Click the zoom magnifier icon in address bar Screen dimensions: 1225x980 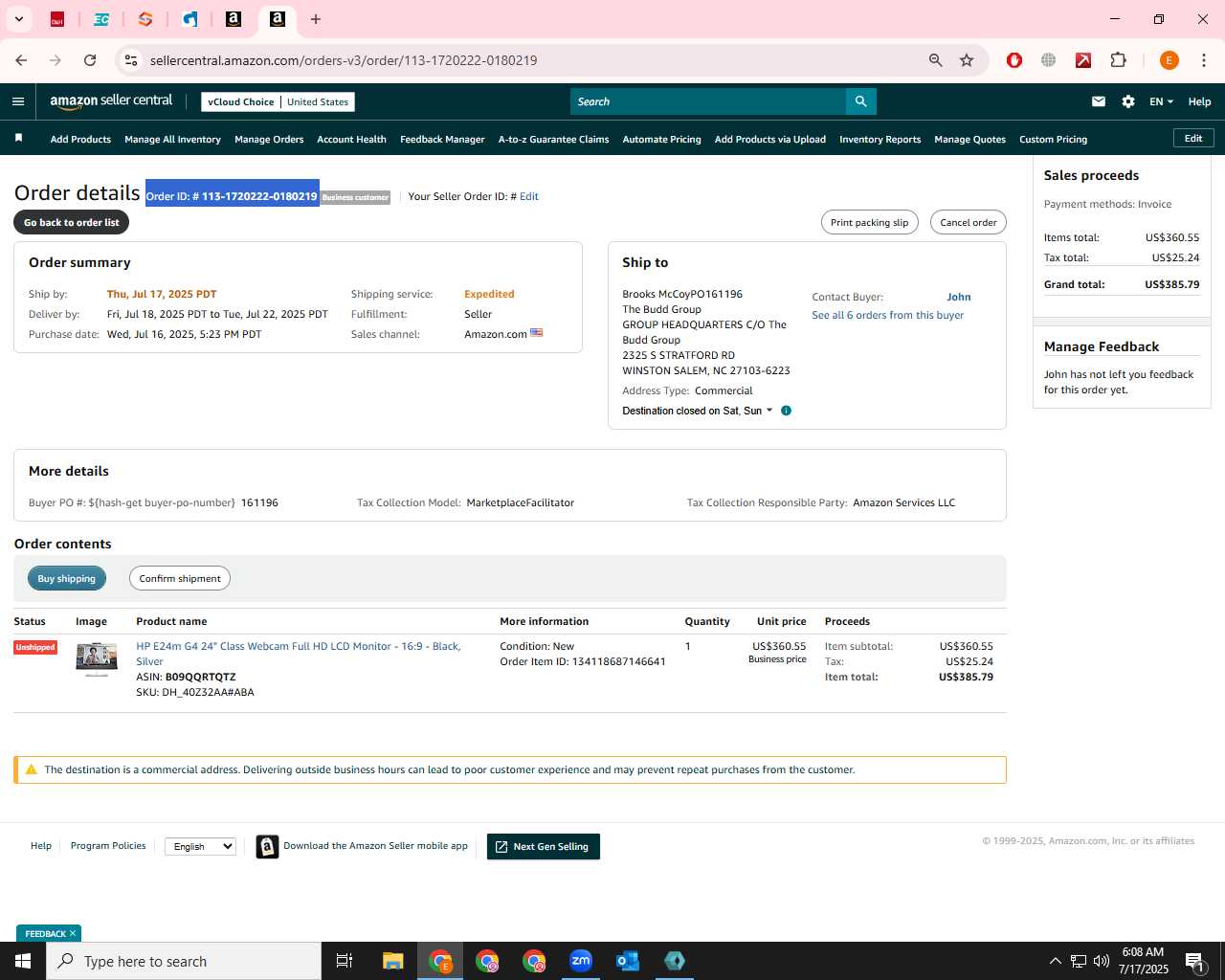pos(936,60)
